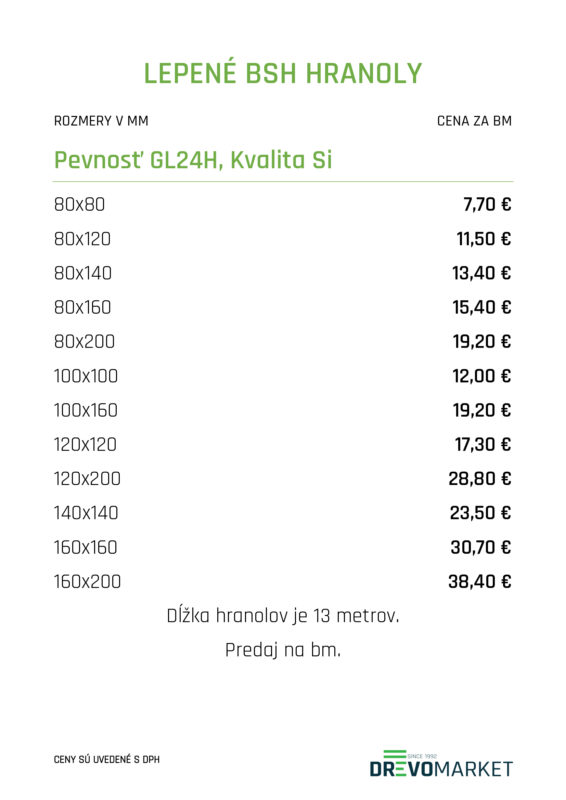This screenshot has height=800, width=566.
Task: Select the 80x200 dimension entry
Action: click(84, 342)
